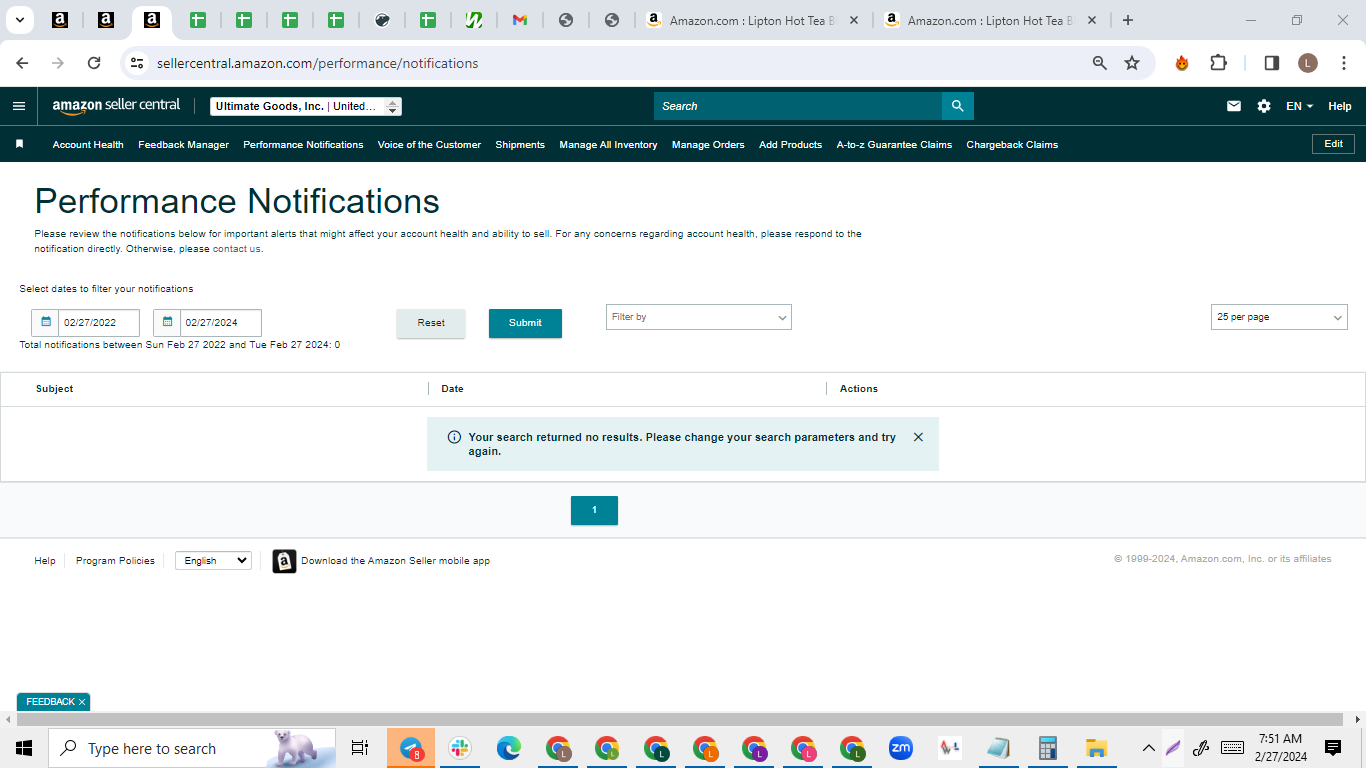Click the Edit button in navigation bar
The image size is (1366, 768).
point(1333,144)
